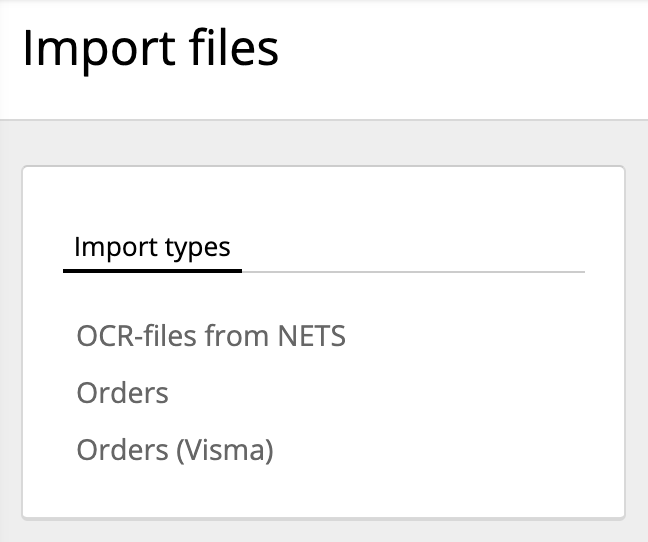Open the Orders (Visma) import option

175,451
